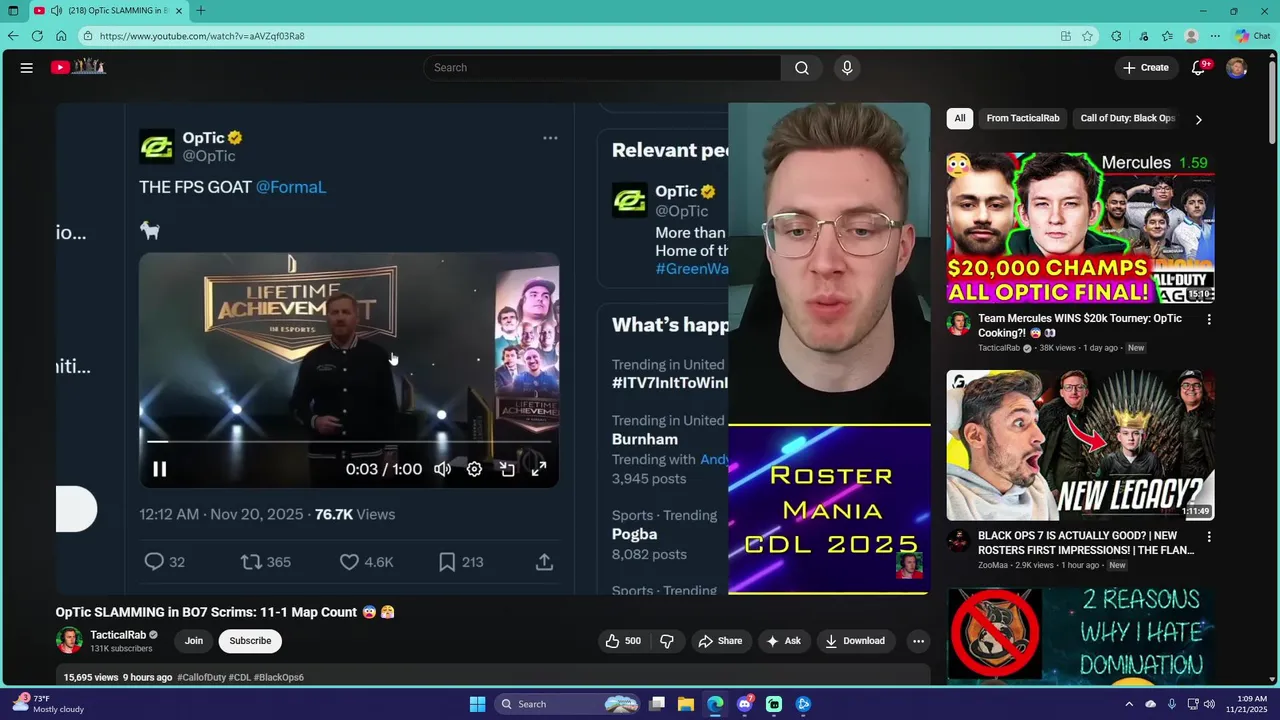This screenshot has width=1280, height=720.
Task: Select the From TacticalRab chip
Action: tap(1023, 118)
